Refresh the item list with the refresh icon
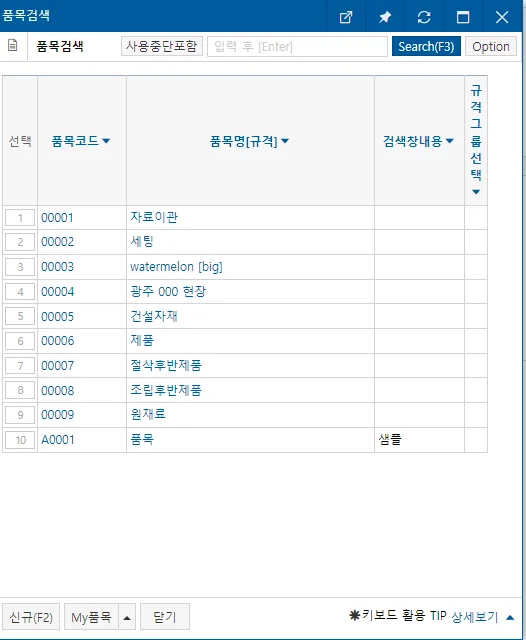The image size is (526, 640). pos(424,17)
